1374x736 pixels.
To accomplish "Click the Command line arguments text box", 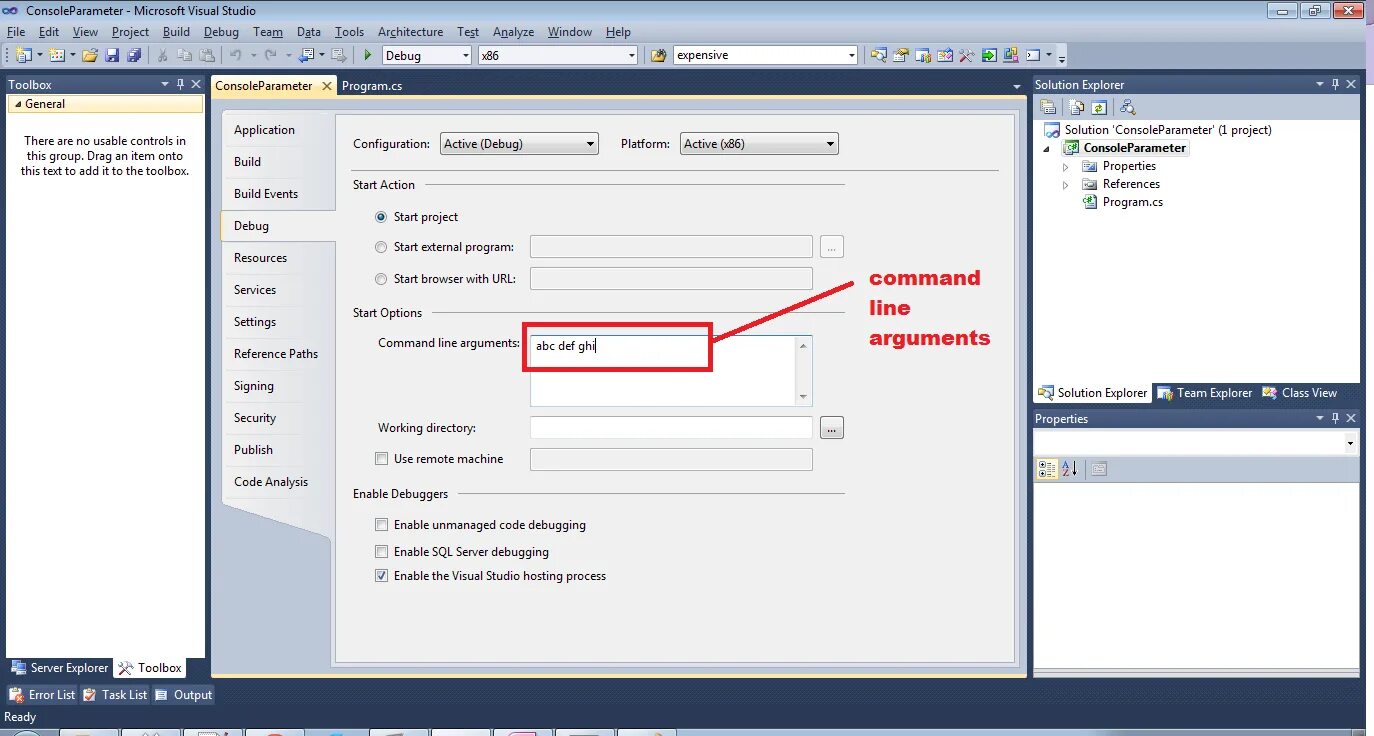I will 671,370.
